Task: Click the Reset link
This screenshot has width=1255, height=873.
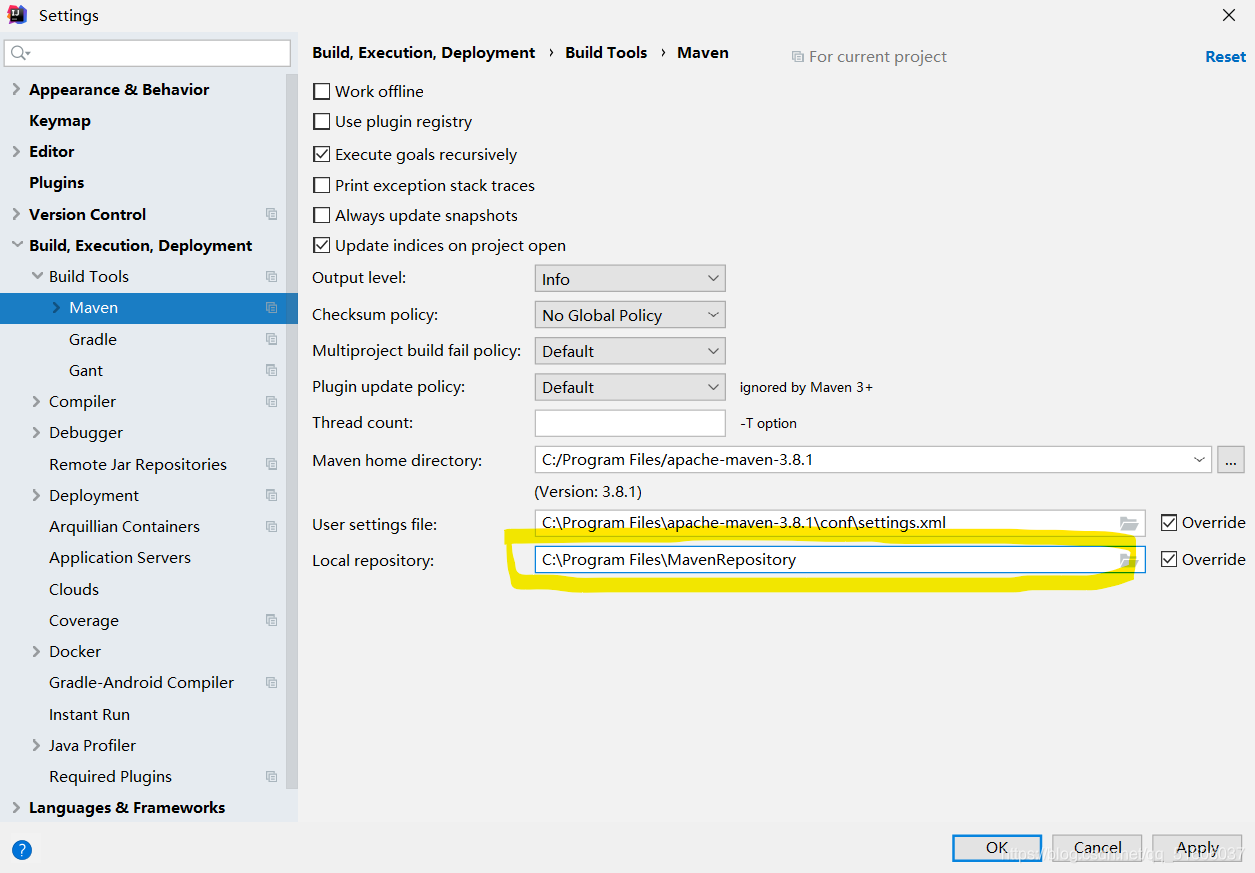Action: click(x=1225, y=57)
